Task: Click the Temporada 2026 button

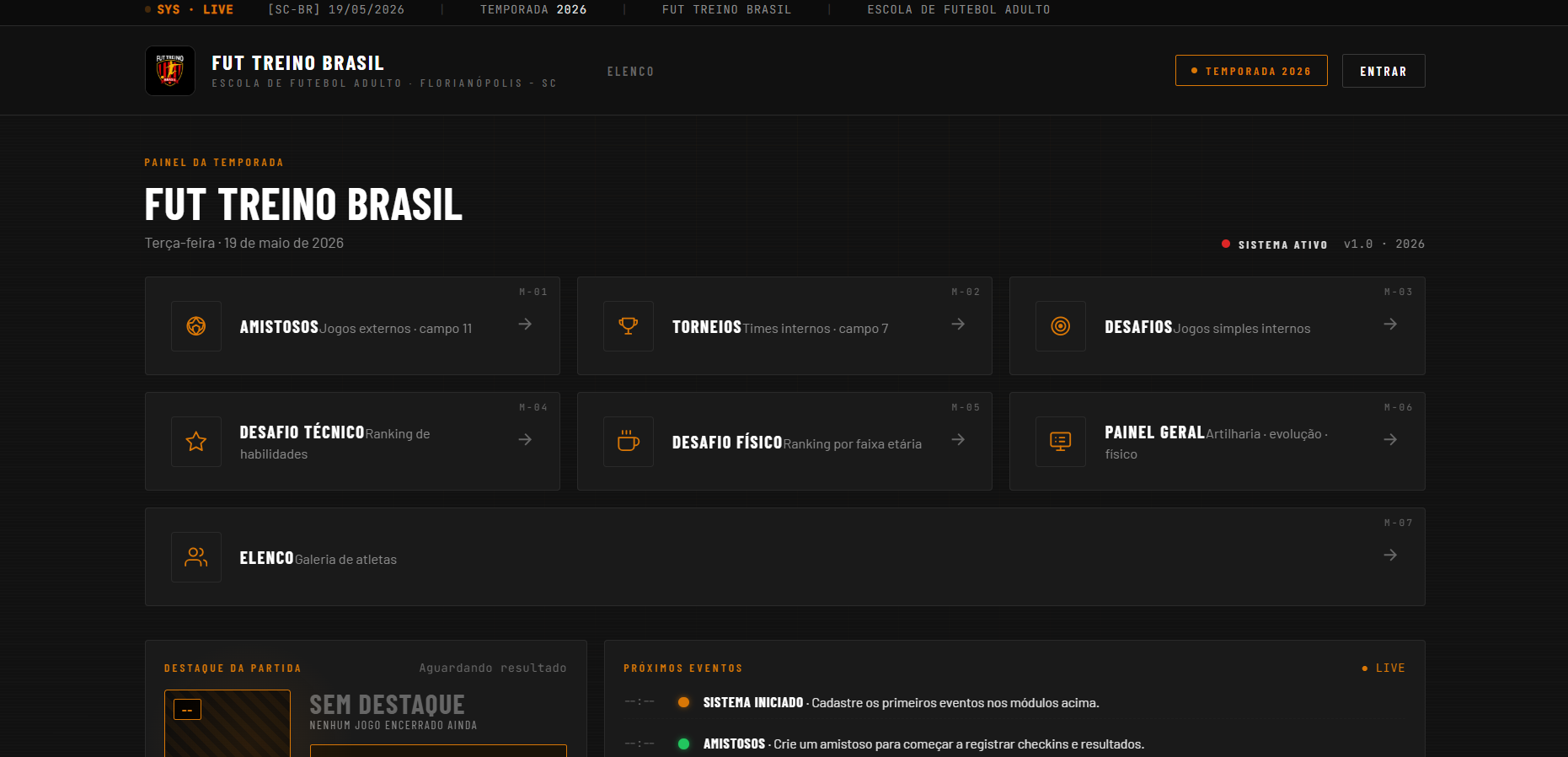Action: (x=1251, y=71)
